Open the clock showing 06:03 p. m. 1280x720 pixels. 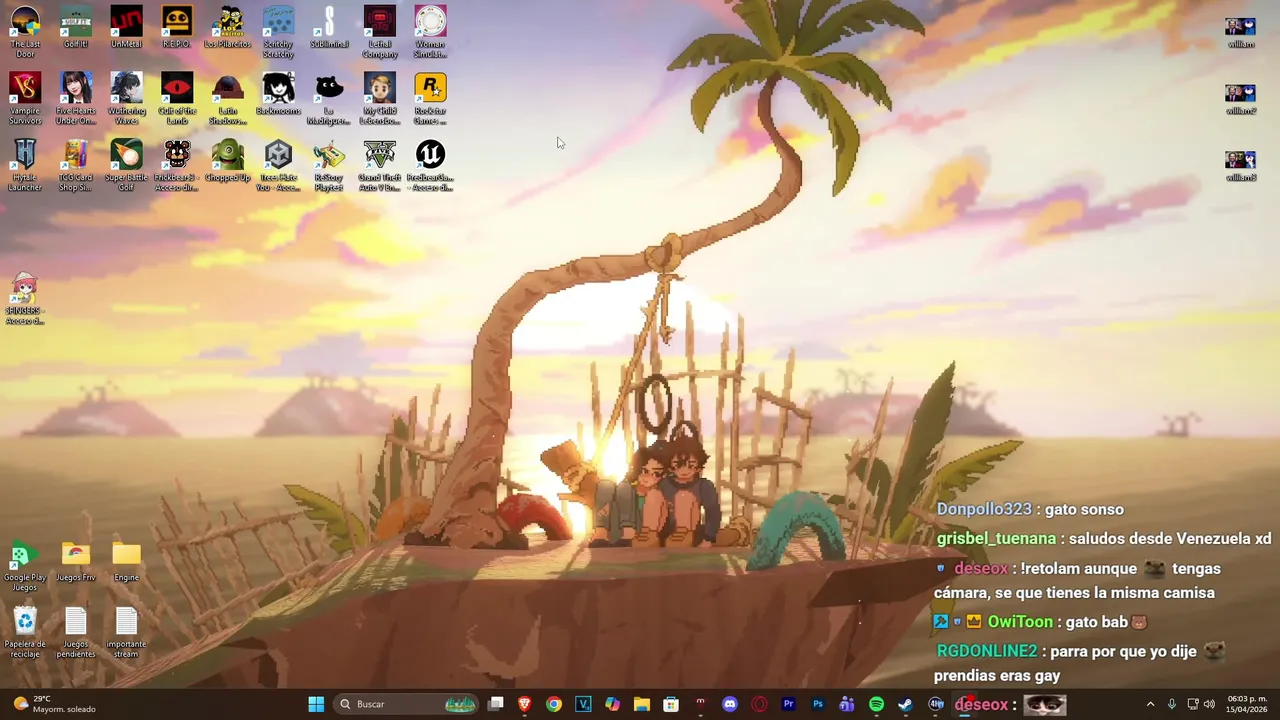click(1247, 704)
